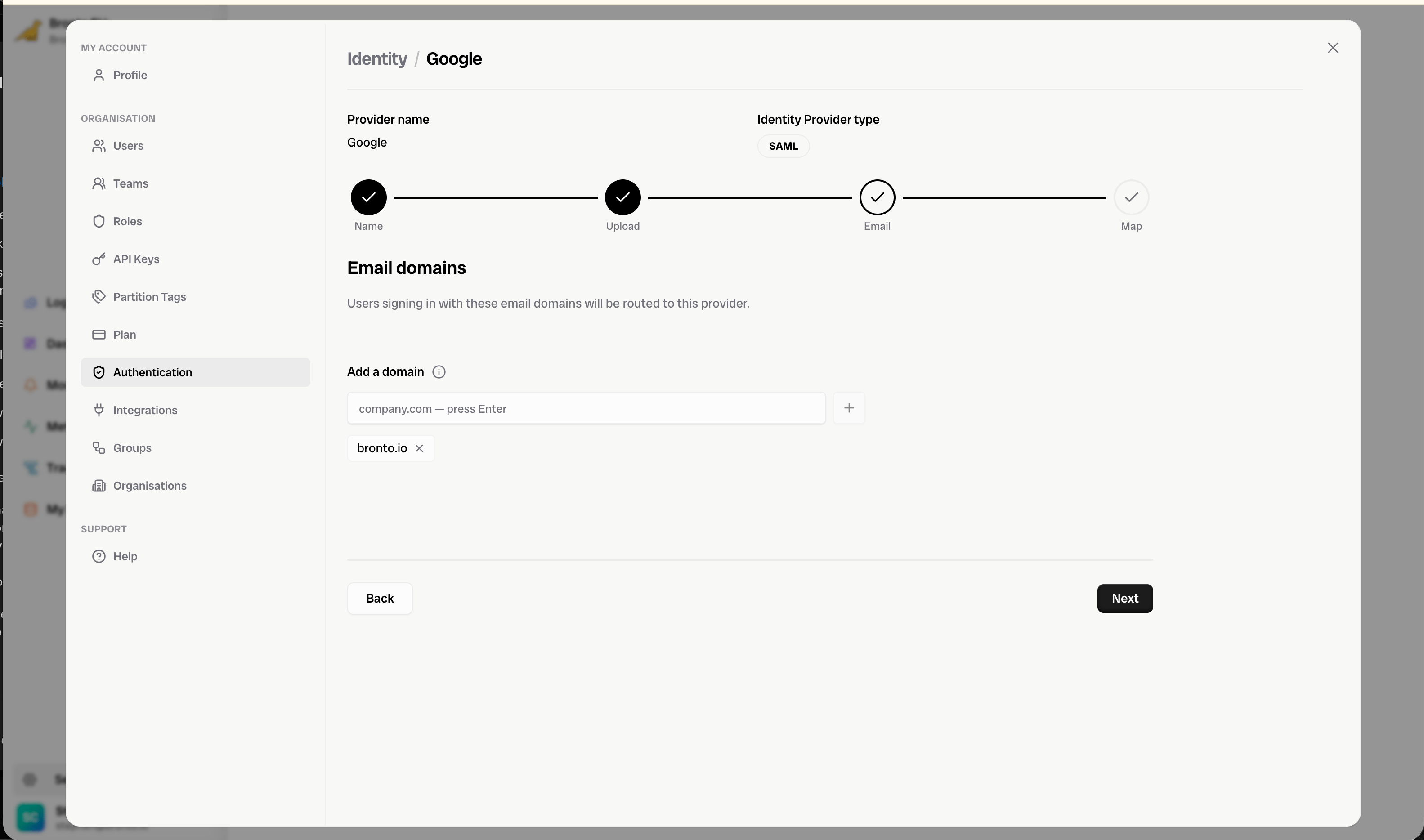Screen dimensions: 1424x840
Task: Open the Help support page
Action: (x=195, y=556)
